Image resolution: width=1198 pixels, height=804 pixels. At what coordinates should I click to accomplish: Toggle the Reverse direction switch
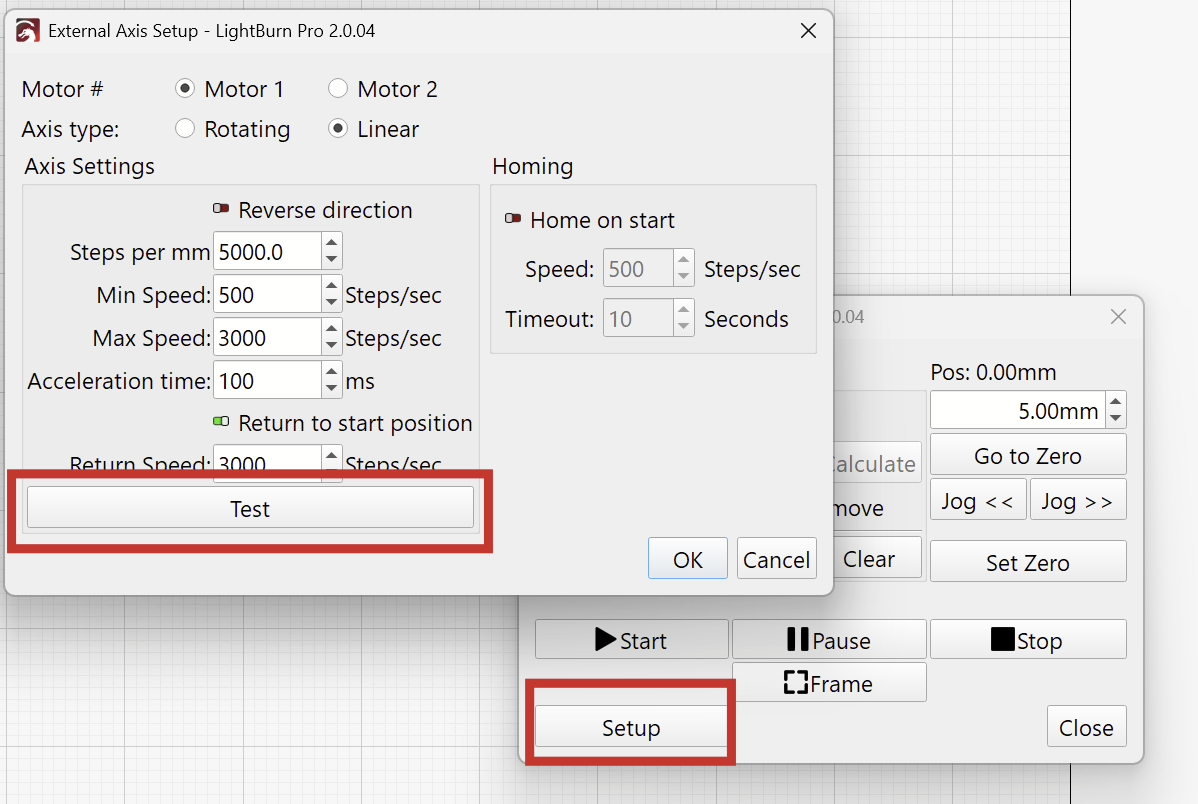pyautogui.click(x=221, y=210)
